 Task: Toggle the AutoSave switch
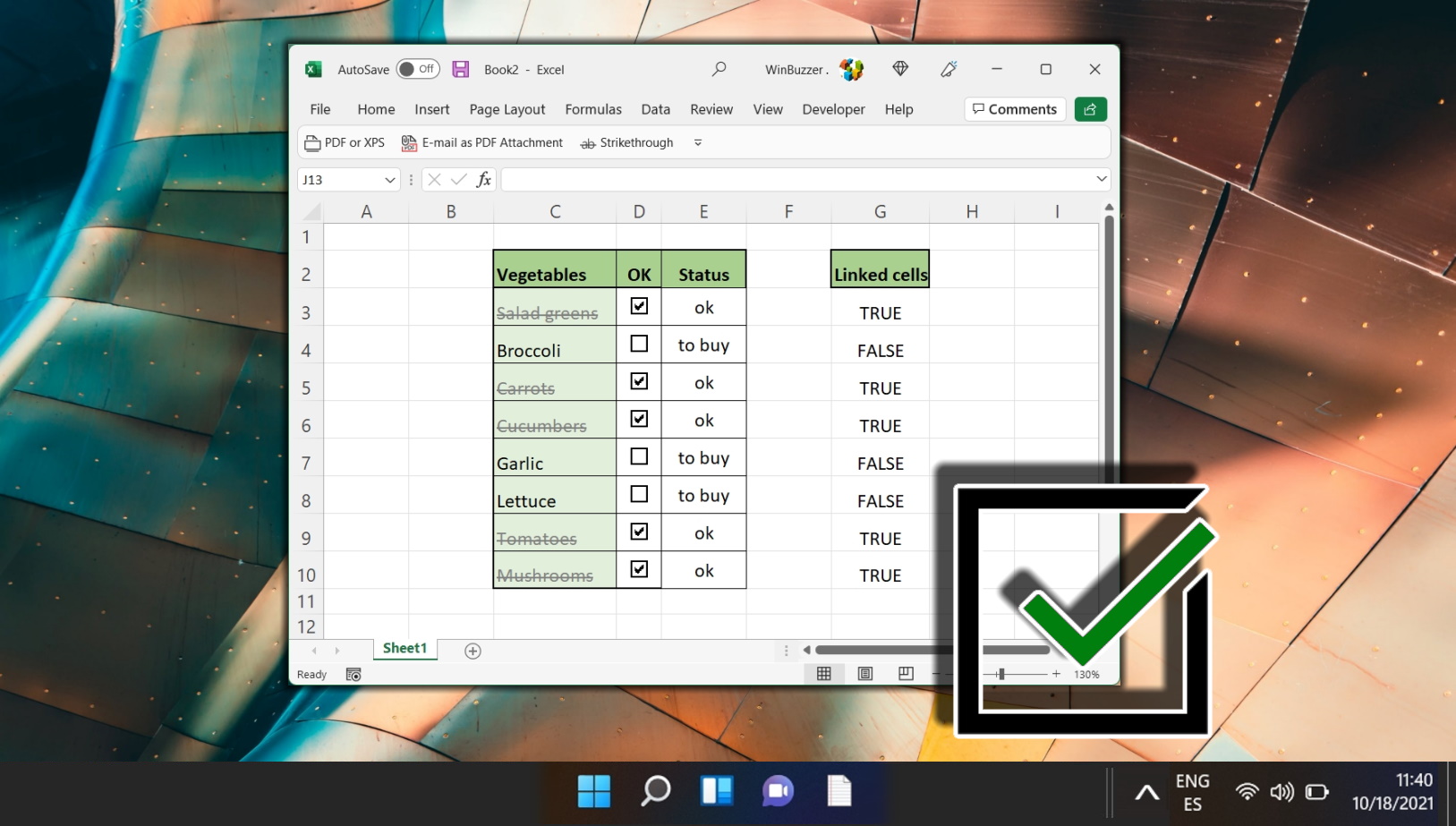418,69
